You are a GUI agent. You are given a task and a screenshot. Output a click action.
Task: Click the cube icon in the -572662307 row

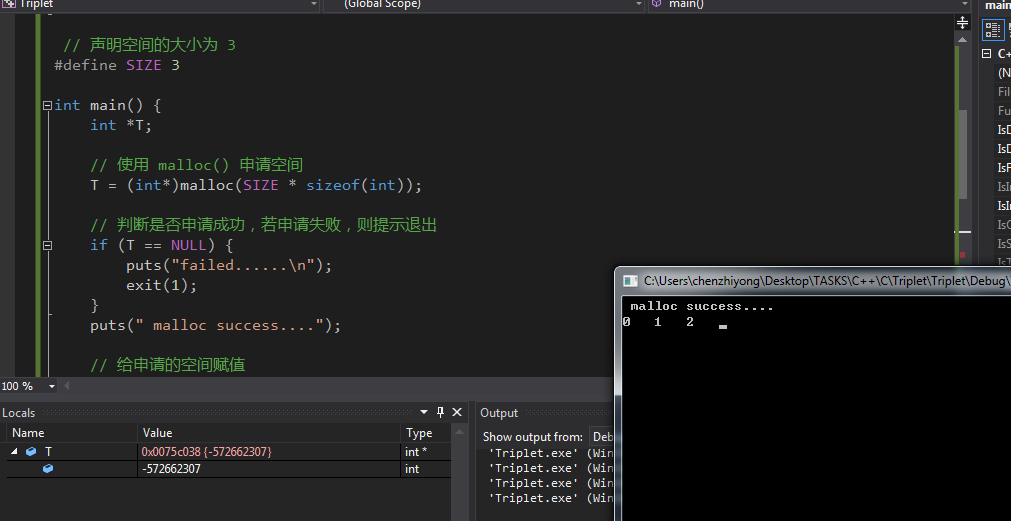[48, 469]
